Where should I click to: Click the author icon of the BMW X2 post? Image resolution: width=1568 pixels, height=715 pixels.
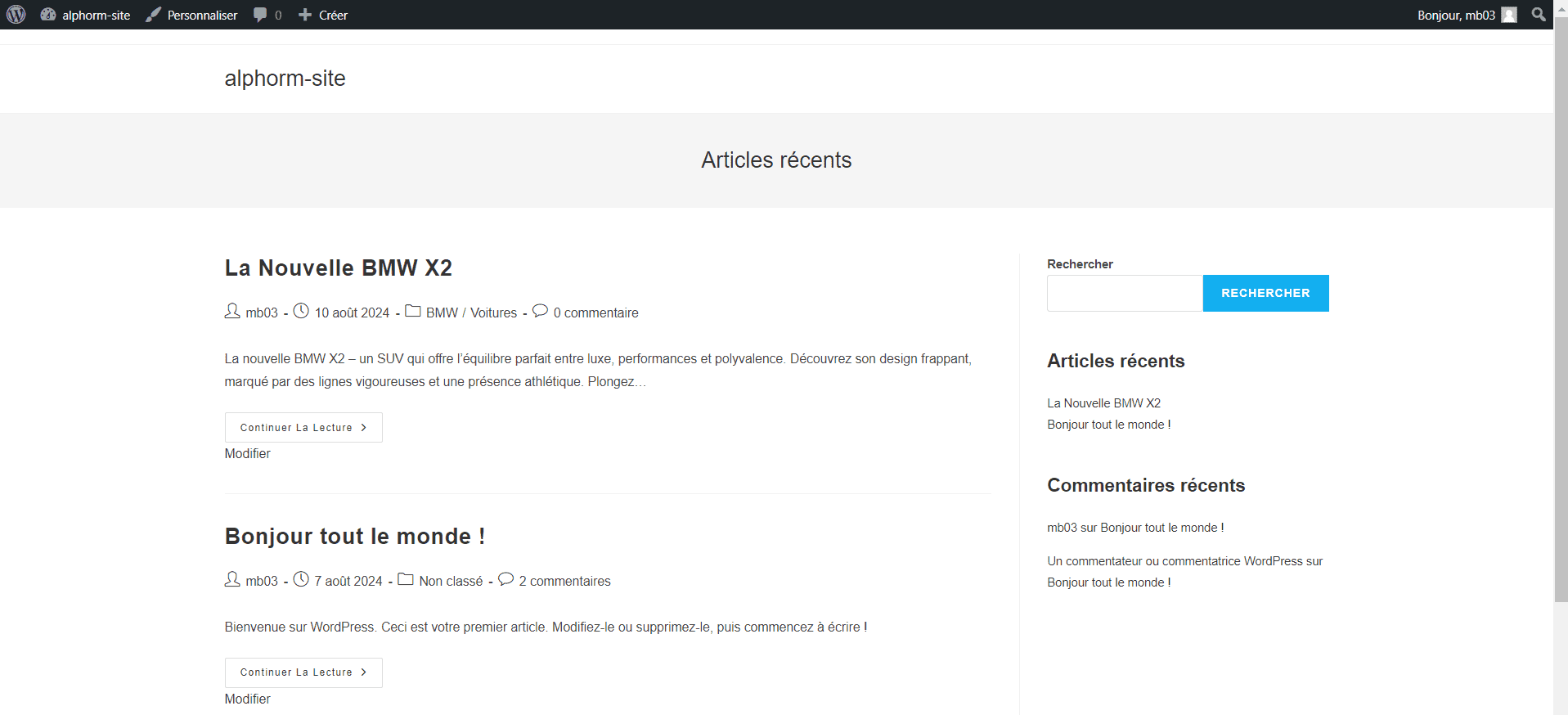(x=232, y=311)
